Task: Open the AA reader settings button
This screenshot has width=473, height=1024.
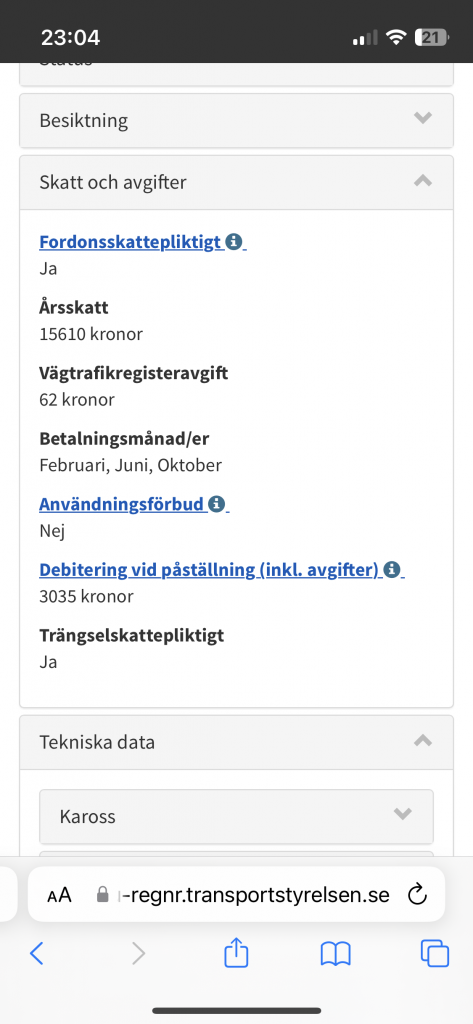Action: pos(59,895)
